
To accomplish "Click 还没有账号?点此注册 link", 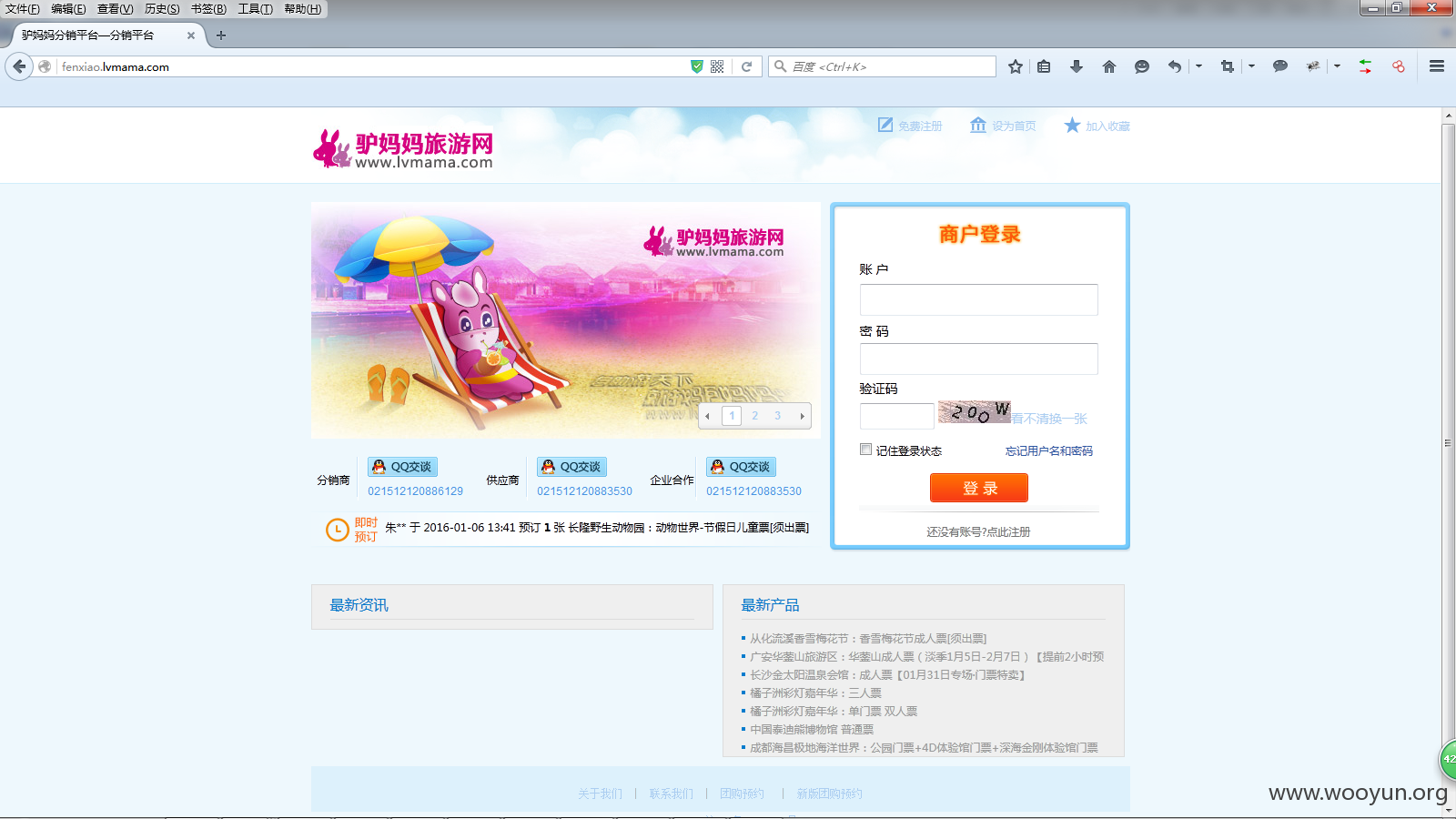I will click(x=978, y=532).
